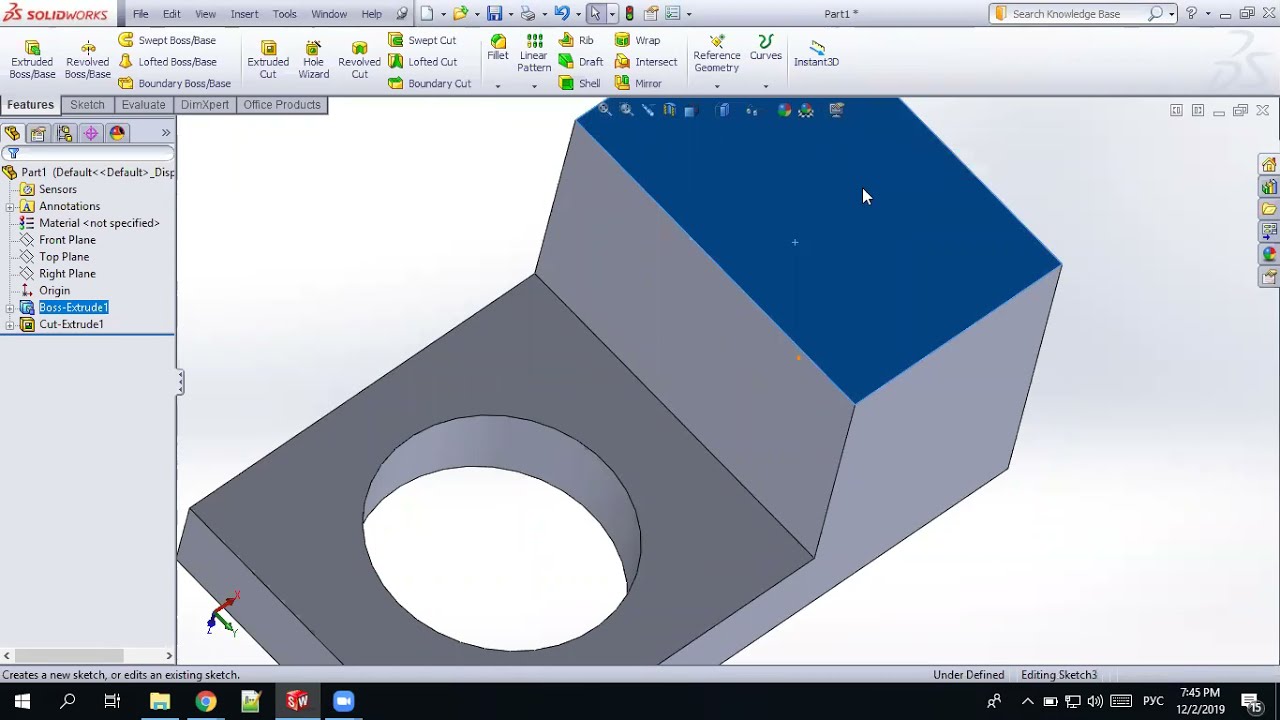Click the Wrap tool

[x=637, y=40]
